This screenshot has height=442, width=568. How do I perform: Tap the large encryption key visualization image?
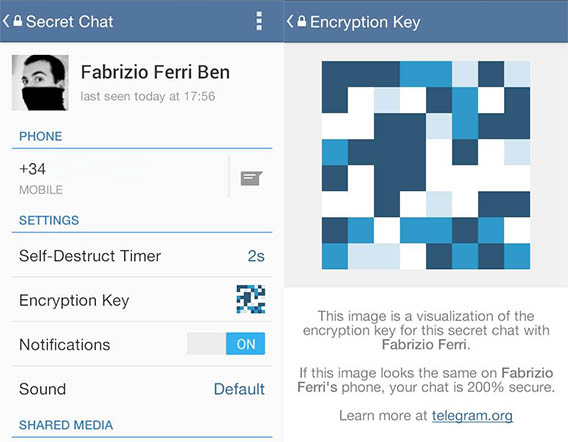coord(426,165)
